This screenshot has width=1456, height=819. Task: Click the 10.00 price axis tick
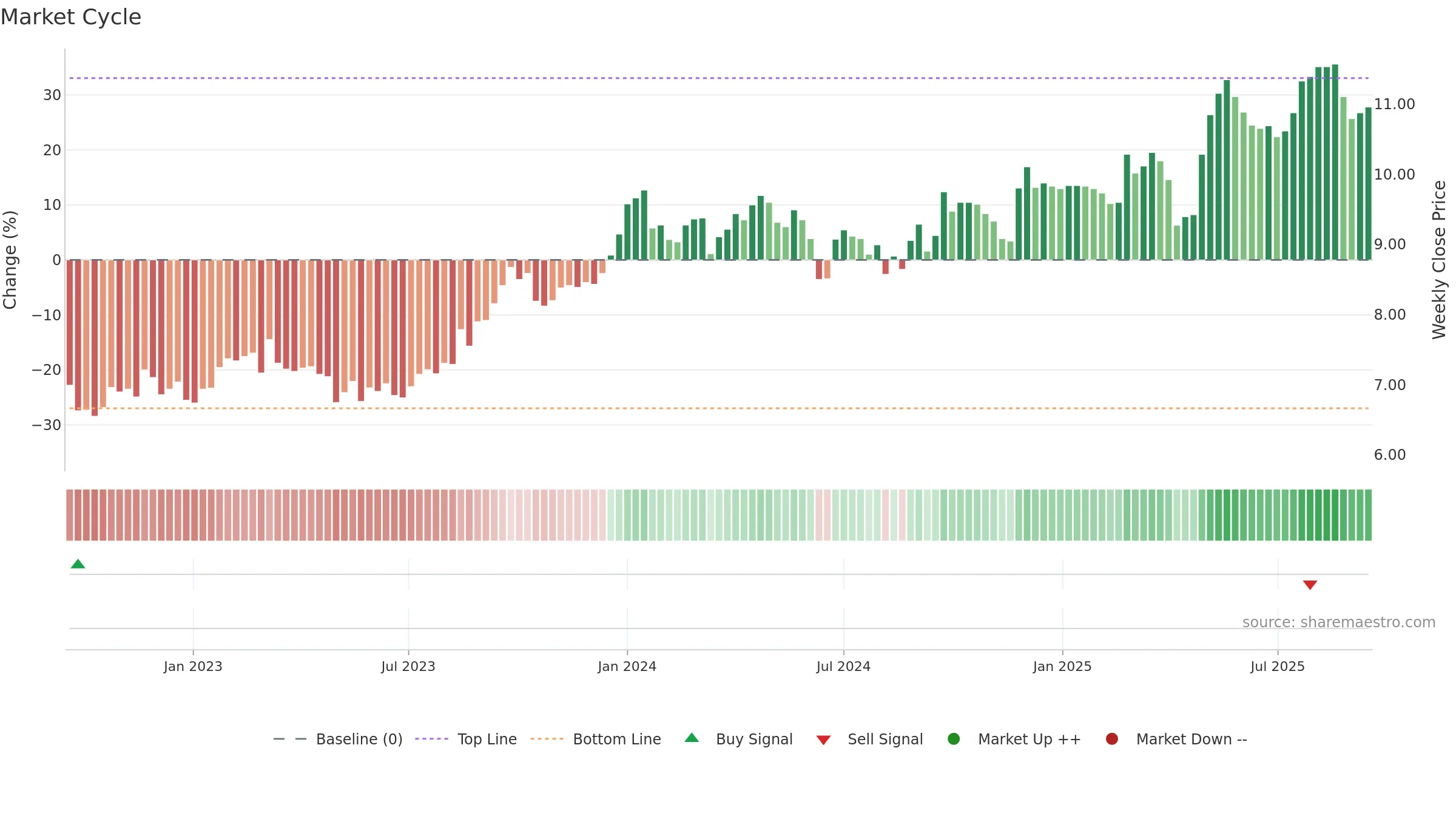(x=1394, y=175)
